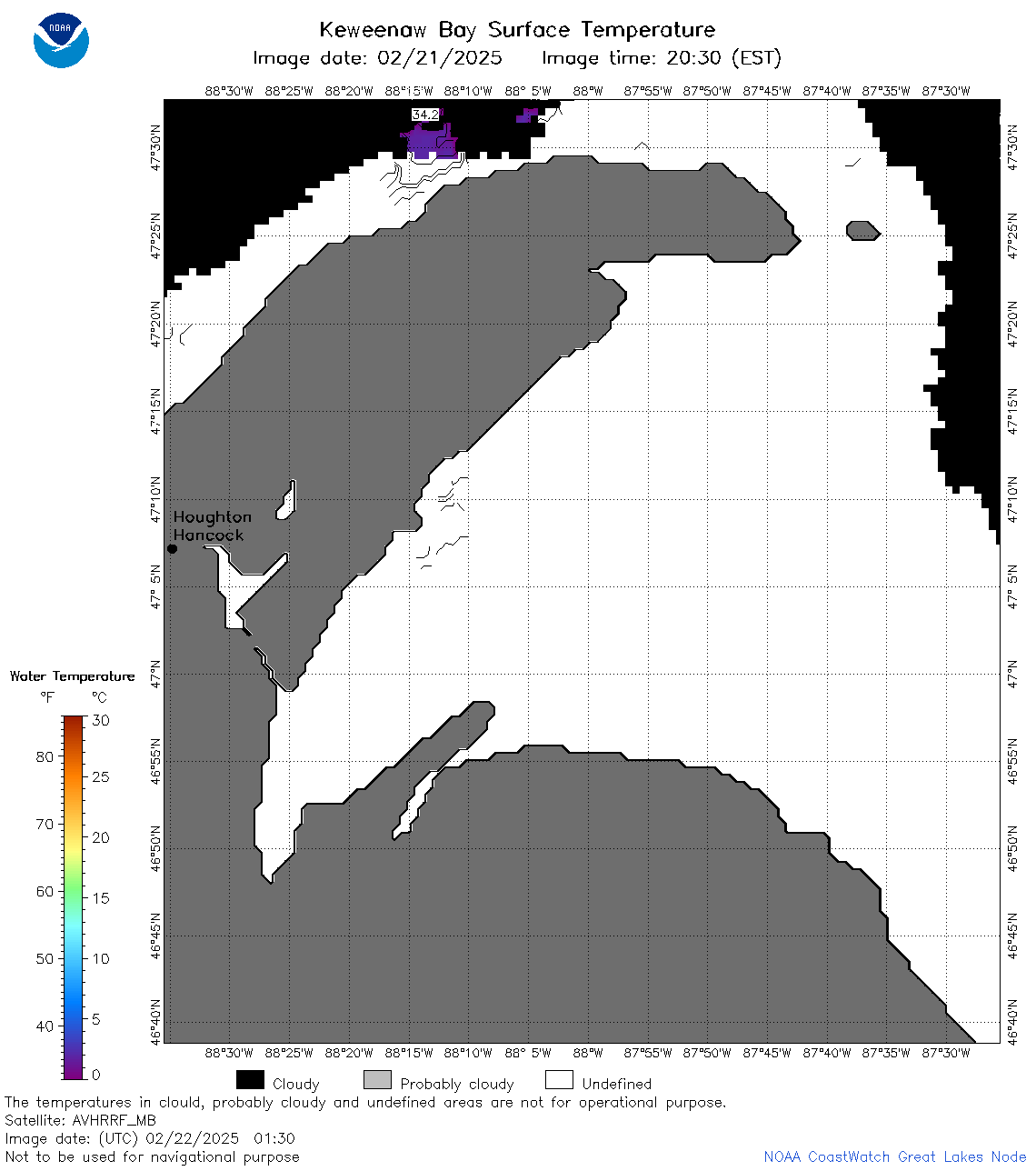Screen dimensions: 1036x1171
Task: Click the 40 Fahrenheit tick label
Action: pyautogui.click(x=45, y=1026)
